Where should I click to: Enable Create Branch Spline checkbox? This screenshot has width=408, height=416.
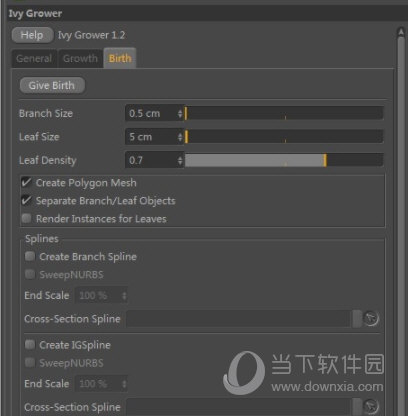pos(30,256)
